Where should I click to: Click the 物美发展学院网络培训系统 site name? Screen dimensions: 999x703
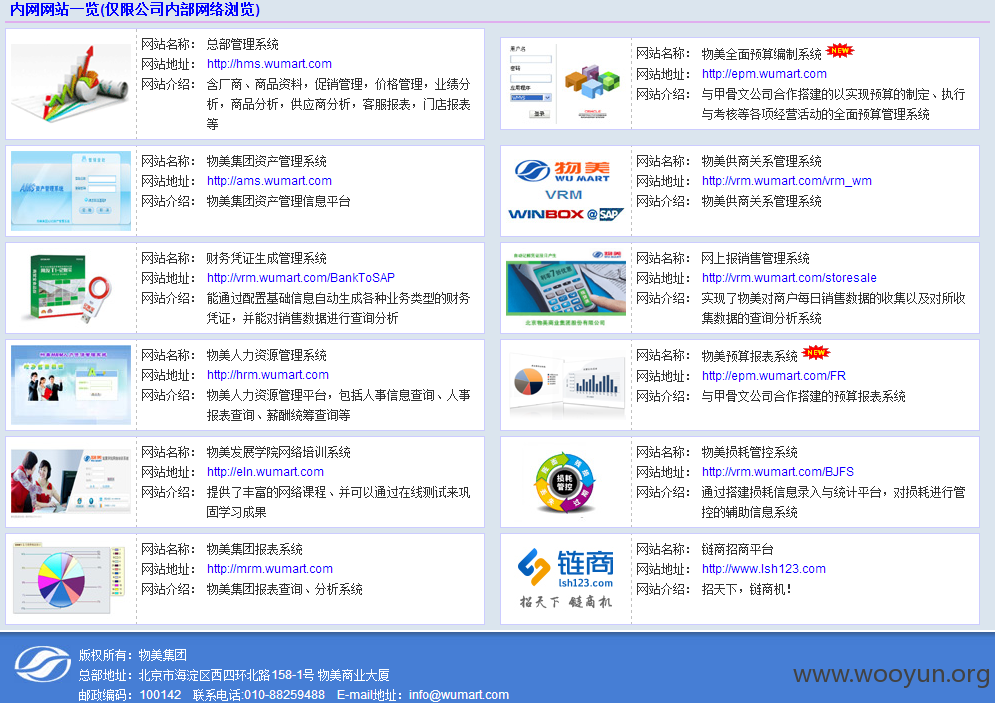click(278, 452)
